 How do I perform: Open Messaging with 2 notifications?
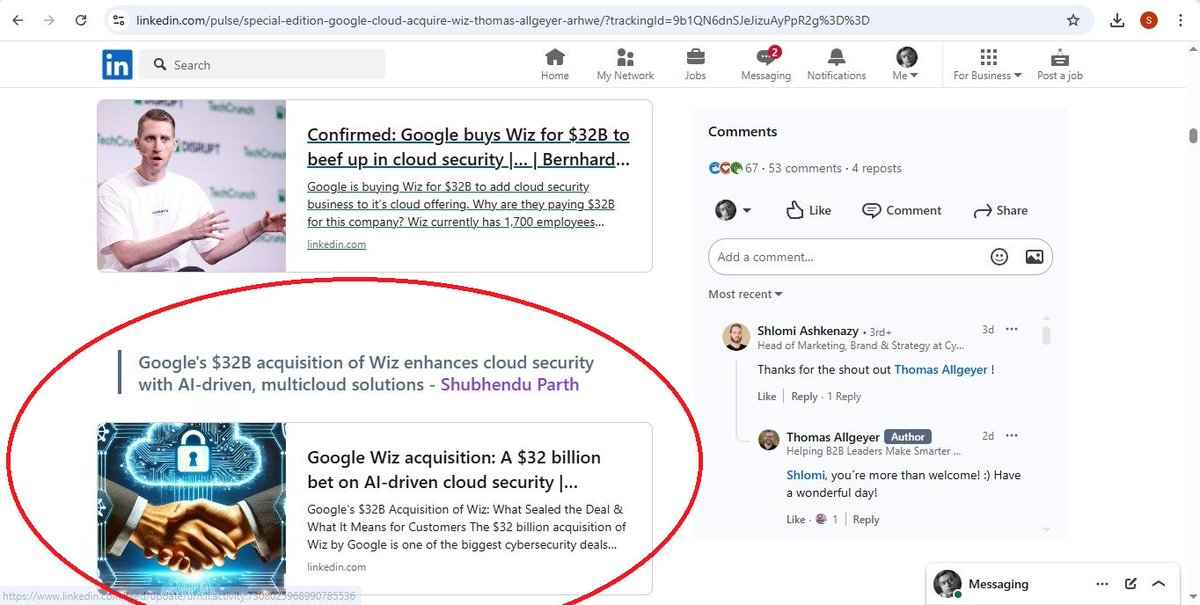coord(766,65)
